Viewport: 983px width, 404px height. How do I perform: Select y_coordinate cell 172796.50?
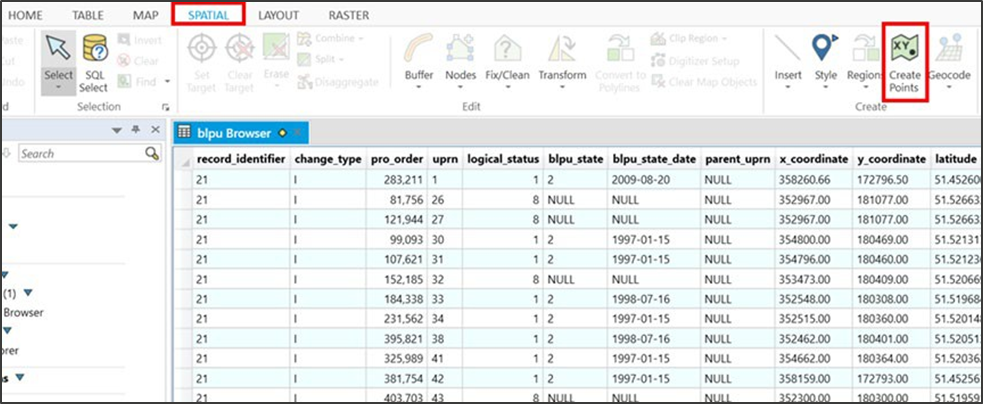pyautogui.click(x=891, y=179)
